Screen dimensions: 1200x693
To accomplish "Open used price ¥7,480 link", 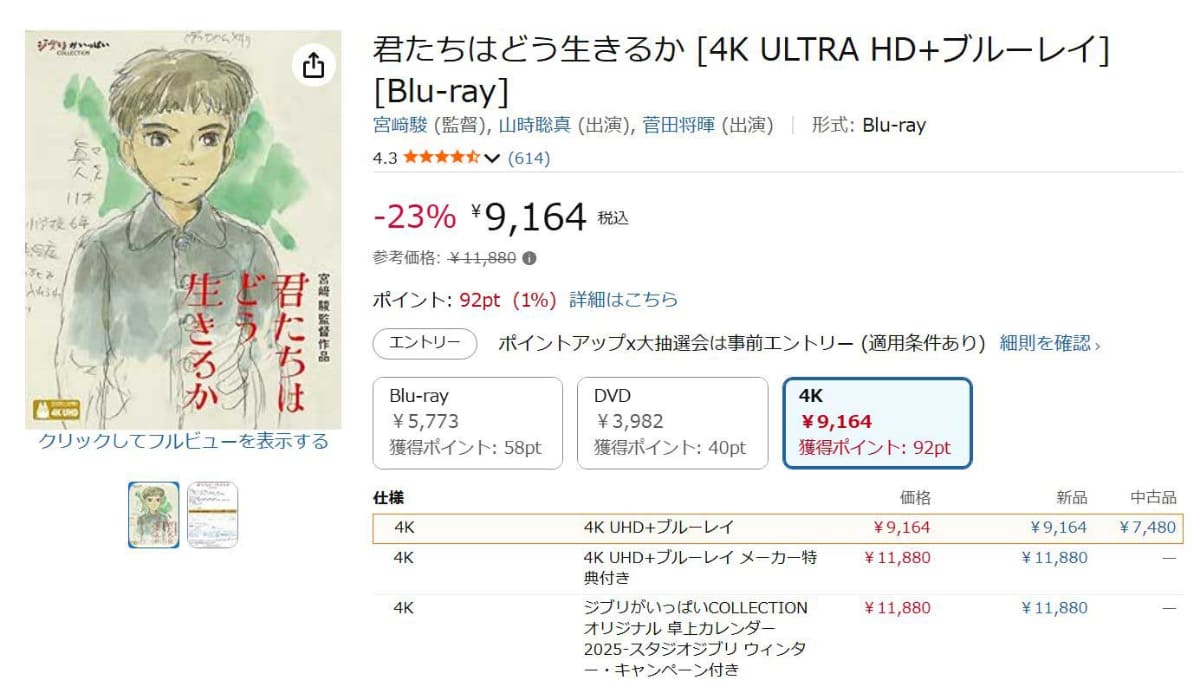I will point(1148,528).
